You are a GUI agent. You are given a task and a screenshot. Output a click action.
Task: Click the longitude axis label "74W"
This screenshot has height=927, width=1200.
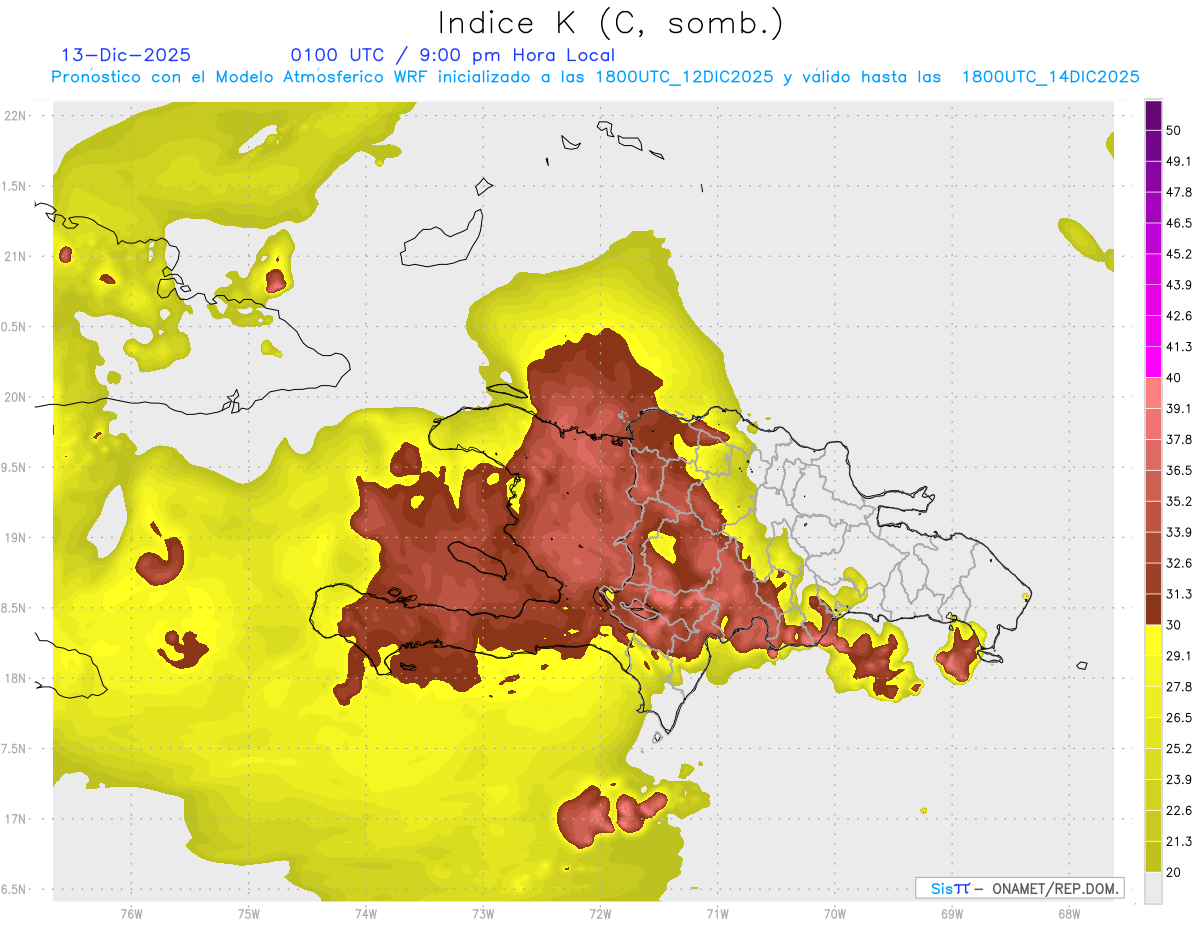(365, 914)
